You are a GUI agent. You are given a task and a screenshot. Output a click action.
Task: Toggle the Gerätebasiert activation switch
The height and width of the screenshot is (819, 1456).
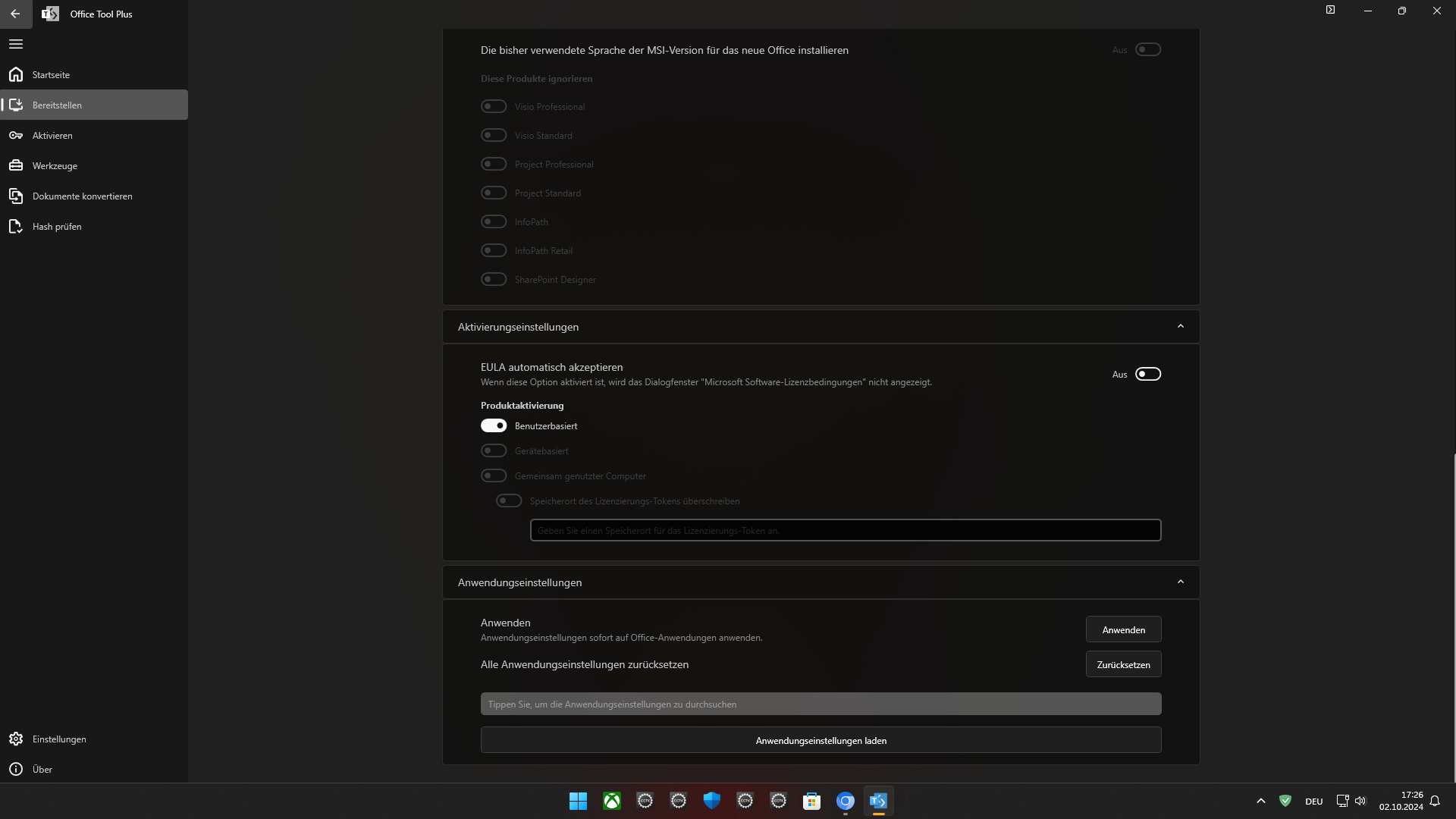coord(494,450)
